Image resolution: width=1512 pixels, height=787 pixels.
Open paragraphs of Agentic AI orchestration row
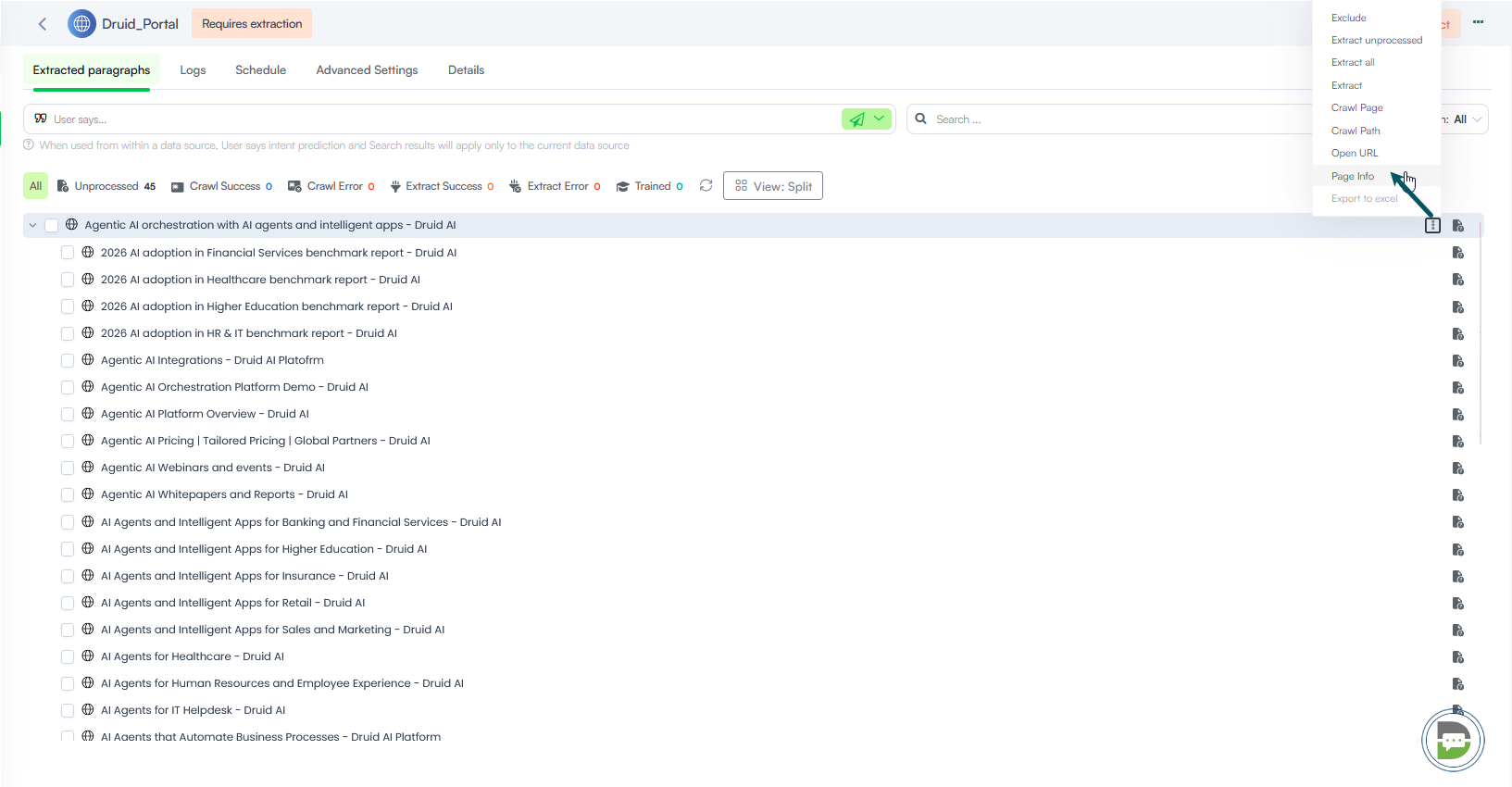click(1458, 225)
